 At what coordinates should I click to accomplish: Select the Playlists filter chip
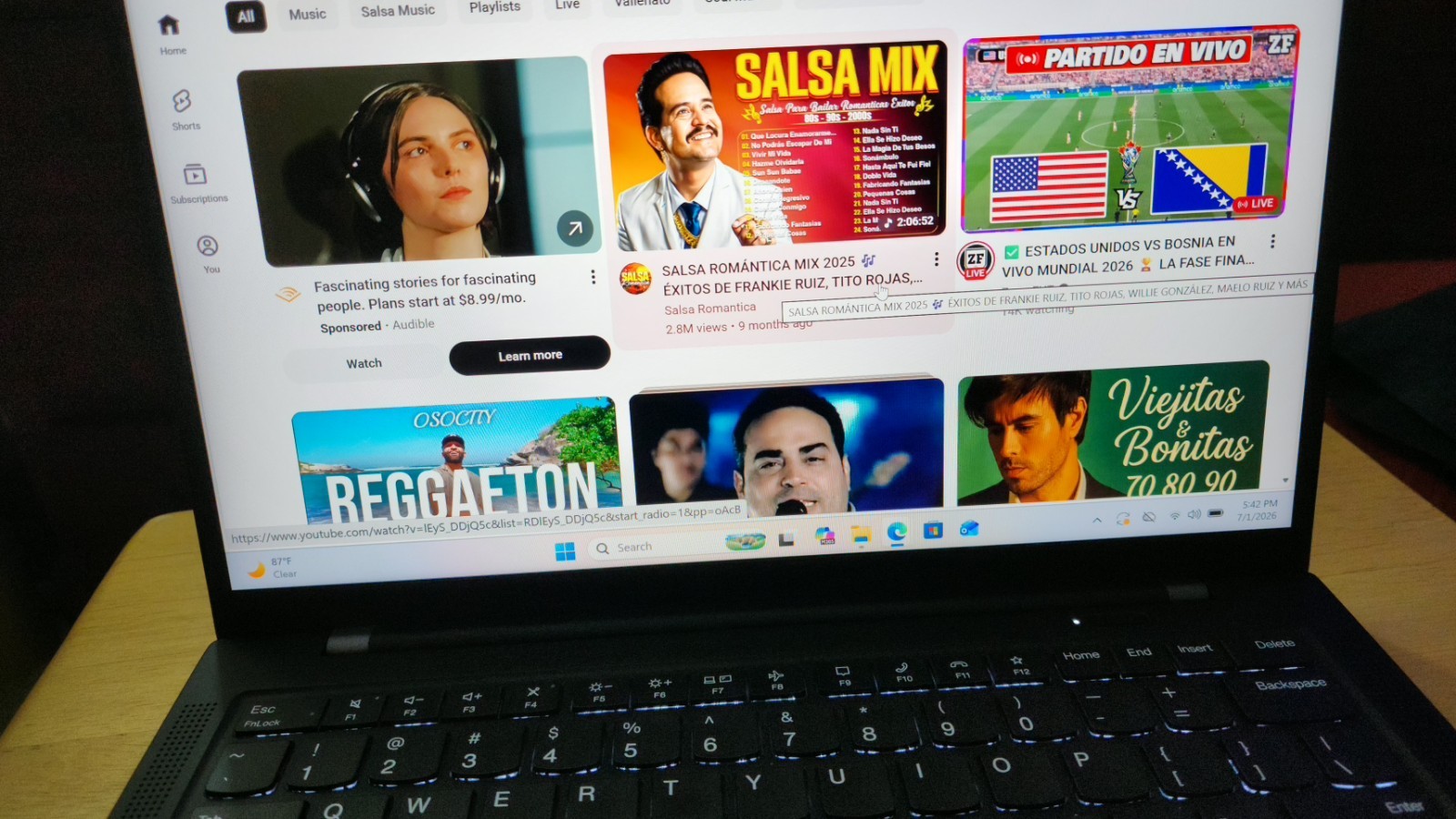click(x=494, y=7)
